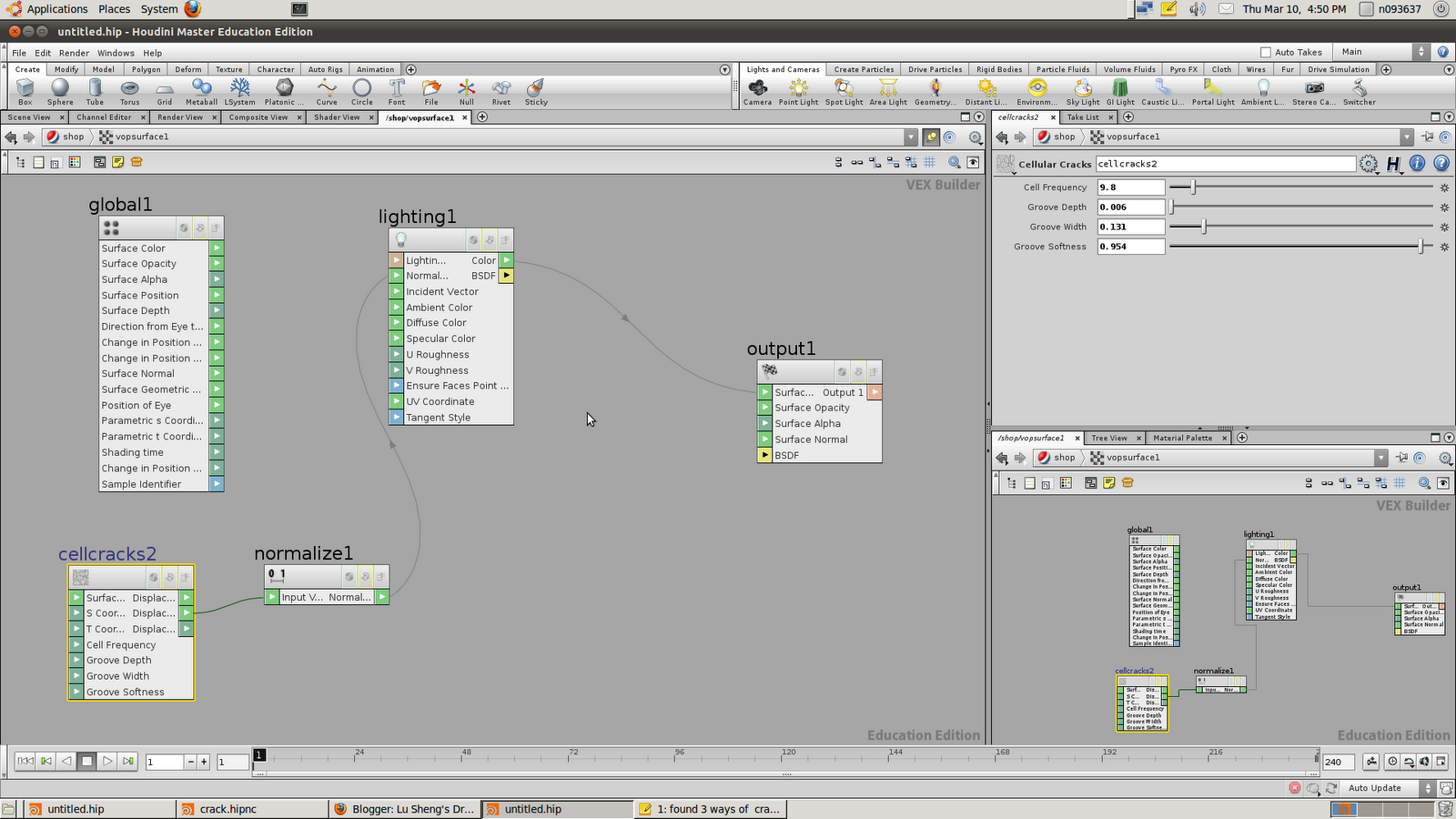Select the Tube shelf tool
Screen dimensions: 1456x819
(x=95, y=91)
